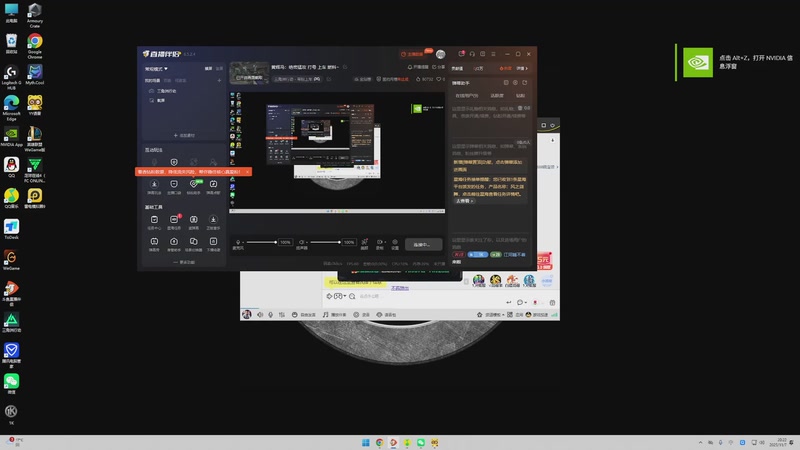Toggle the microphone icon in the back window's bottom bar

(x=271, y=315)
